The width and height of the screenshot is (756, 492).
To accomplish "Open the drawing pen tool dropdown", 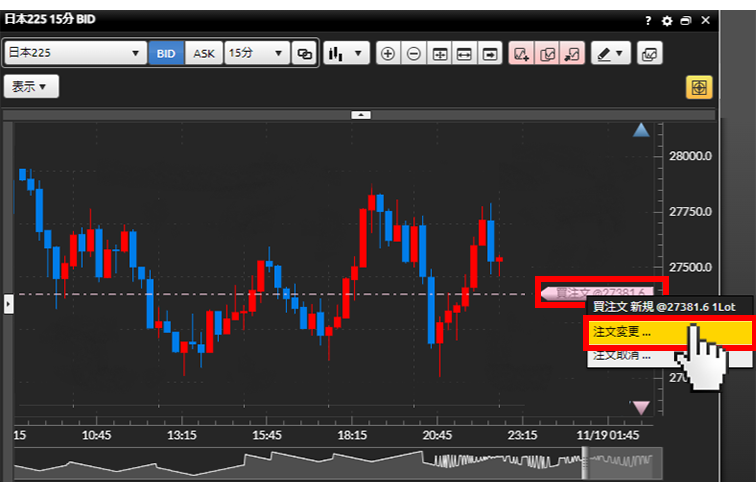I will click(x=610, y=53).
